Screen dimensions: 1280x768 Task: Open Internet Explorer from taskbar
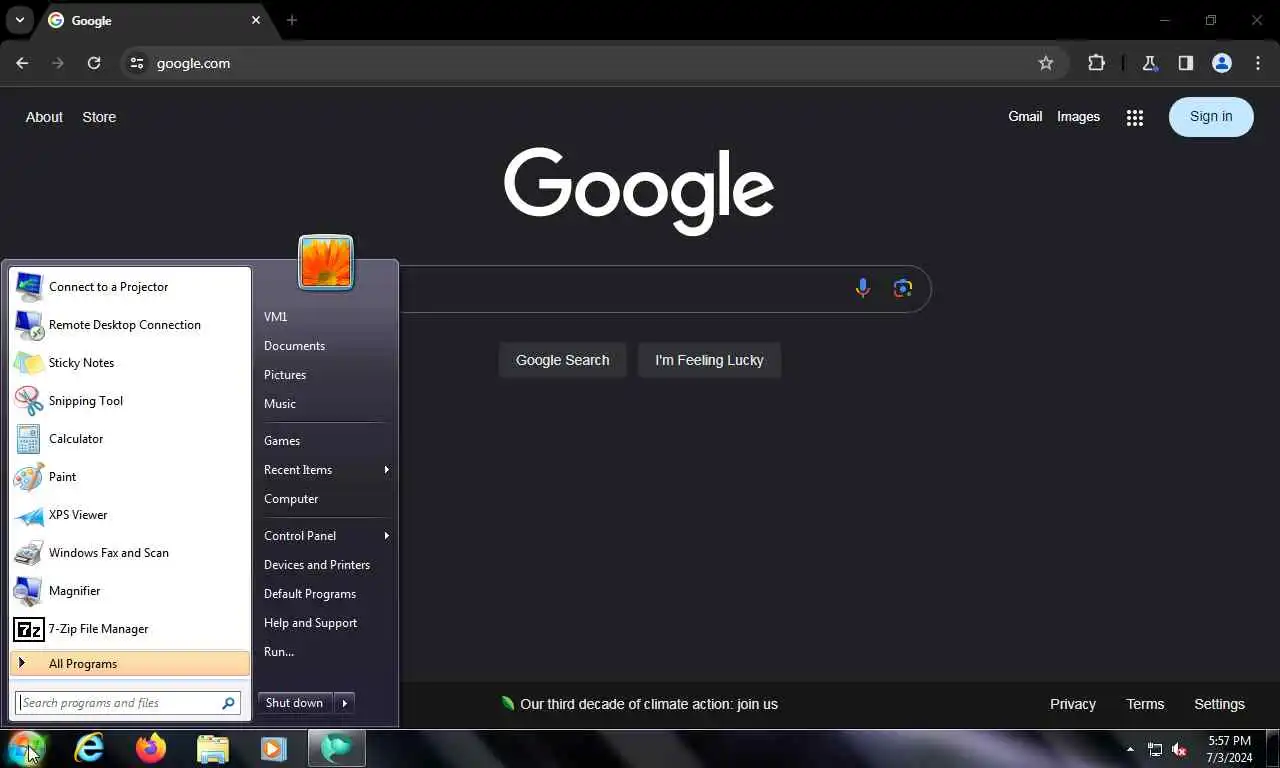89,748
